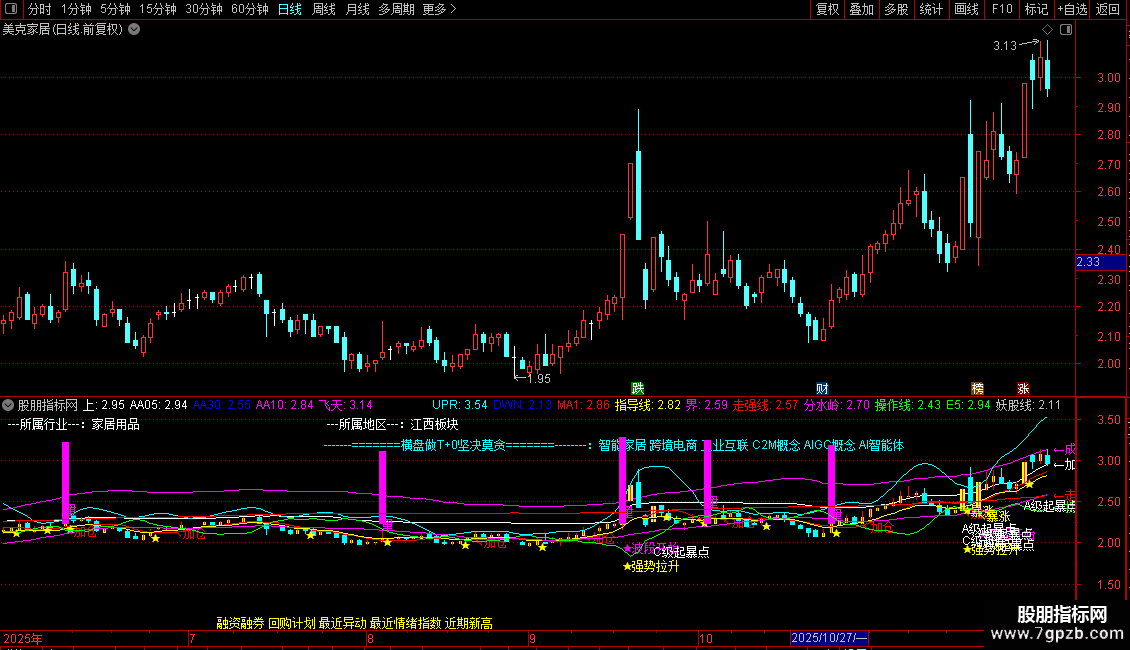Click the 2.33 price tag on price axis
This screenshot has width=1130, height=650.
click(x=1100, y=262)
